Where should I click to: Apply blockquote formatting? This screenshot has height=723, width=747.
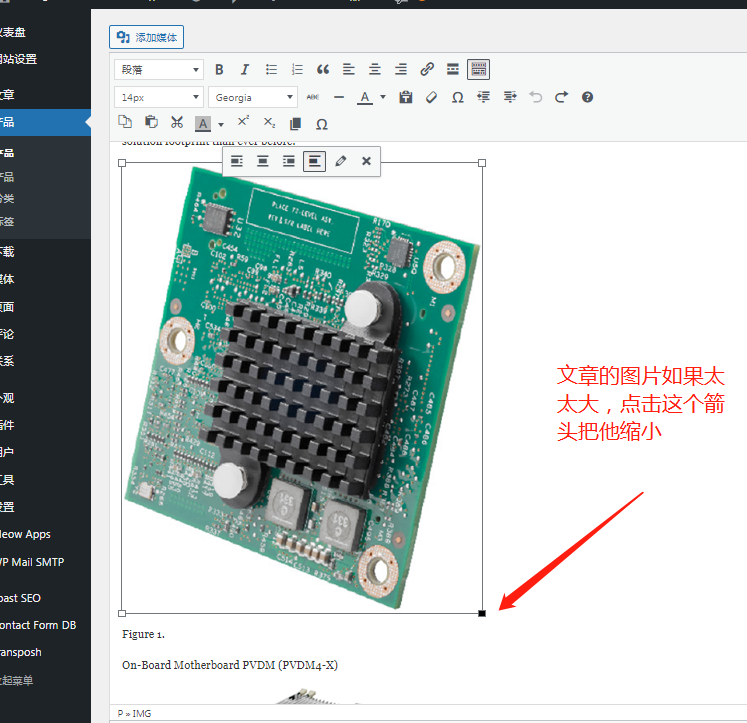tap(323, 70)
